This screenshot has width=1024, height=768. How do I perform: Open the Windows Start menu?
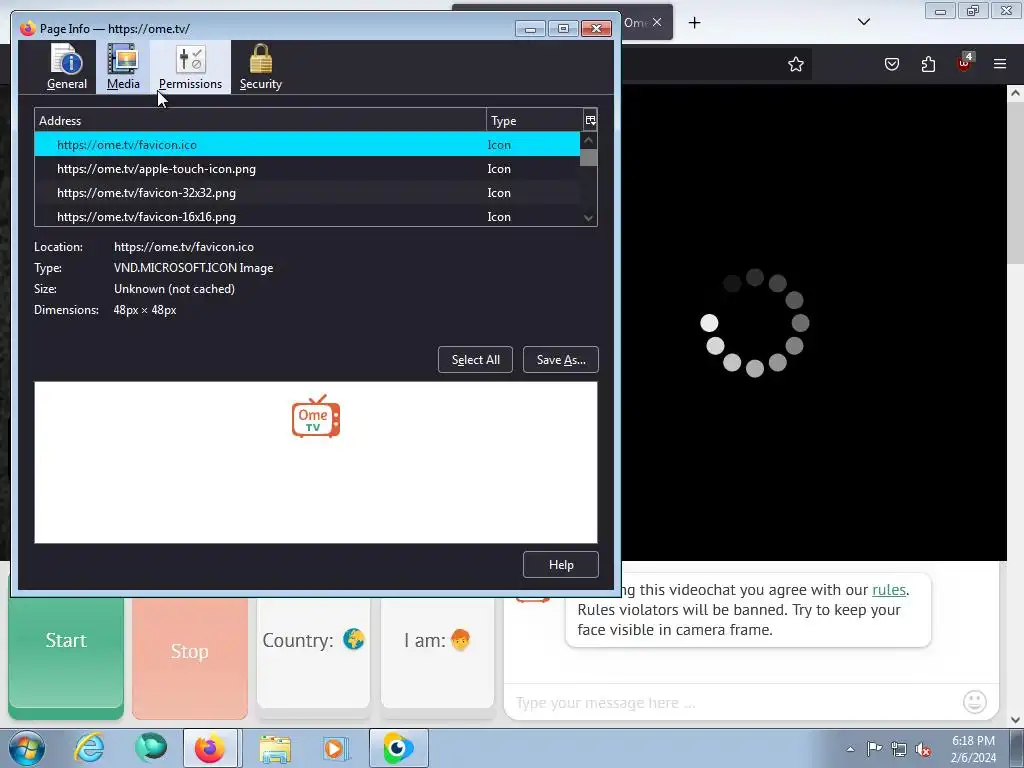coord(27,748)
